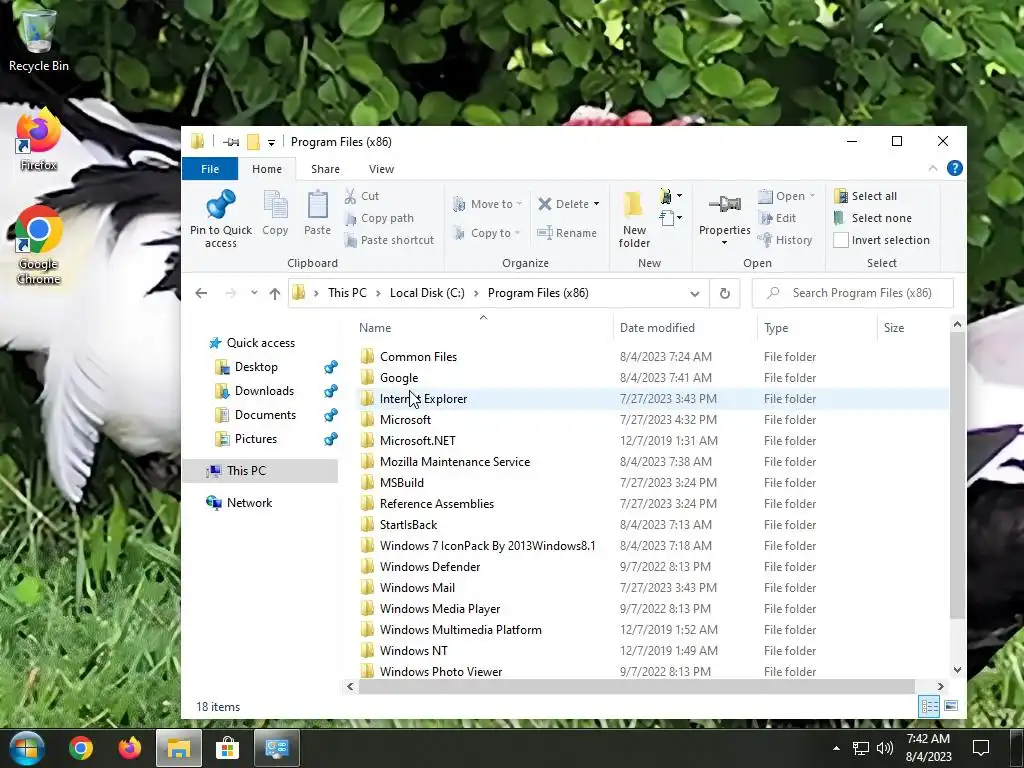Image resolution: width=1024 pixels, height=768 pixels.
Task: Select the Firefox desktop shortcut
Action: pos(39,140)
